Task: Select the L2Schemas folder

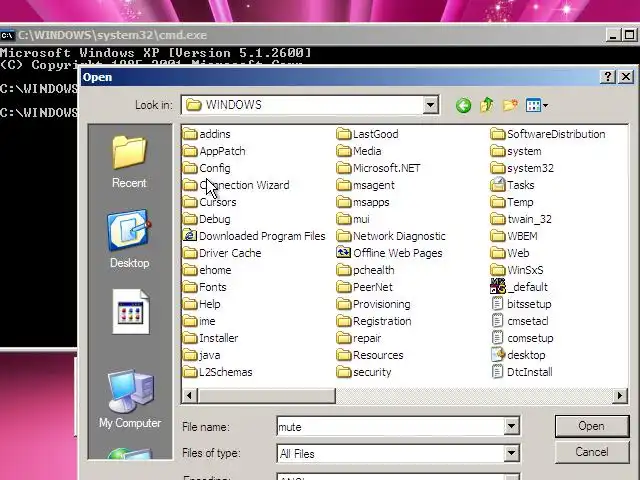Action: 218,372
